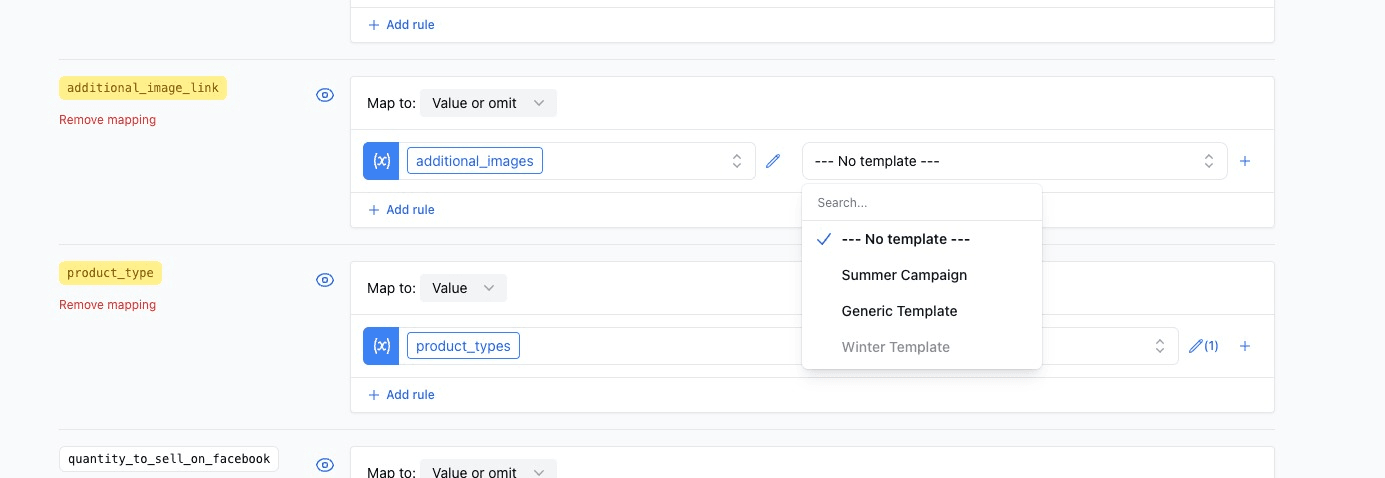Pick the checked '--- No template ---' option
Screen dimensions: 1385x478
point(905,239)
